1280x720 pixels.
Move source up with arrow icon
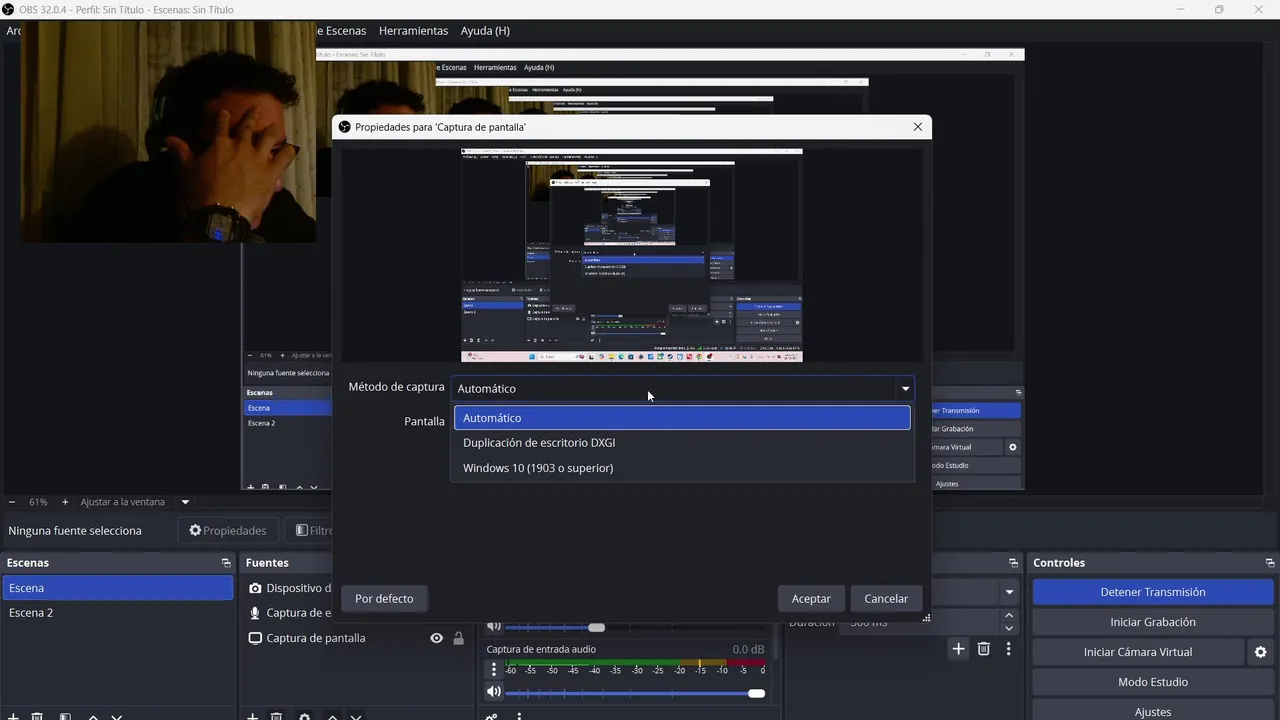tap(332, 716)
